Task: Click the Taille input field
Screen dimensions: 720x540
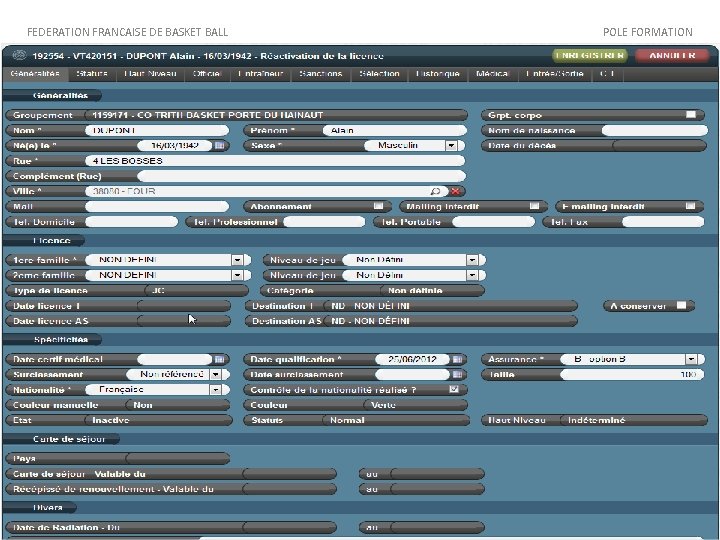Action: click(x=632, y=375)
